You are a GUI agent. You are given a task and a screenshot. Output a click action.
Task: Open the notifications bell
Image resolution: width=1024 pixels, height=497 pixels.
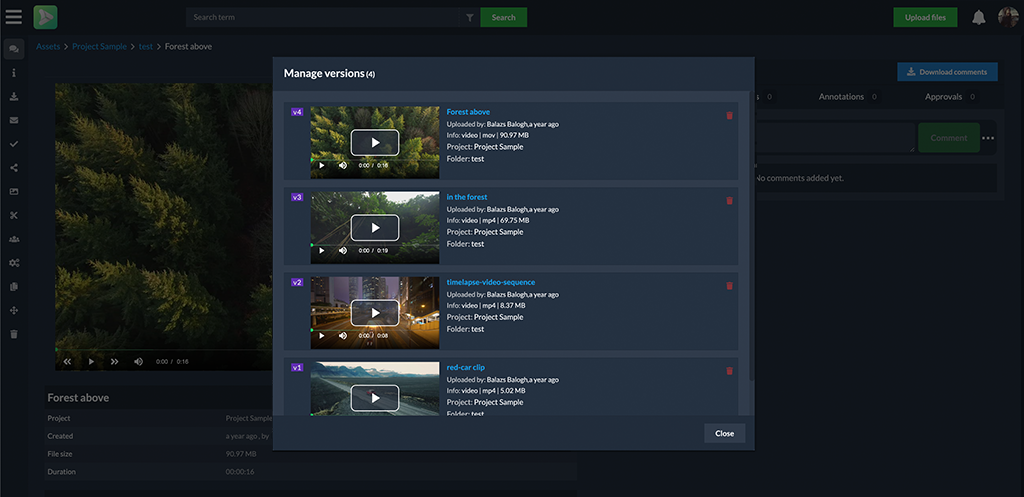pyautogui.click(x=978, y=18)
